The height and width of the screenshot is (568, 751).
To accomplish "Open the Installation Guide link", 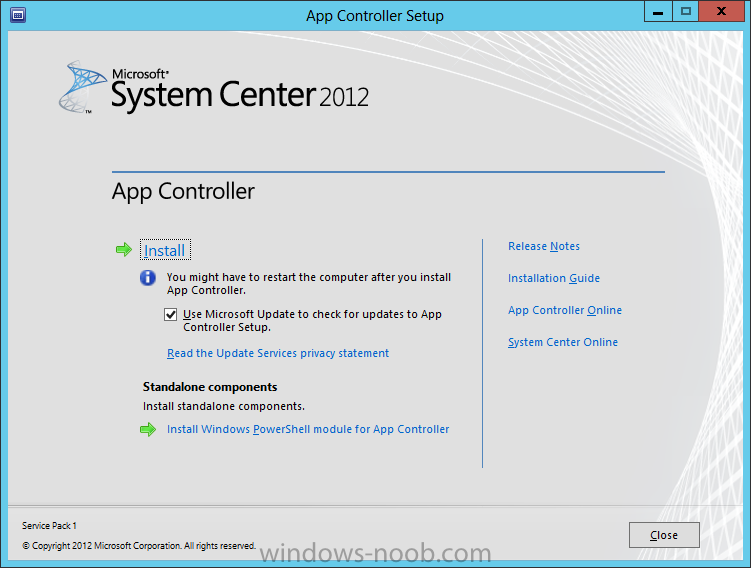I will pyautogui.click(x=554, y=278).
